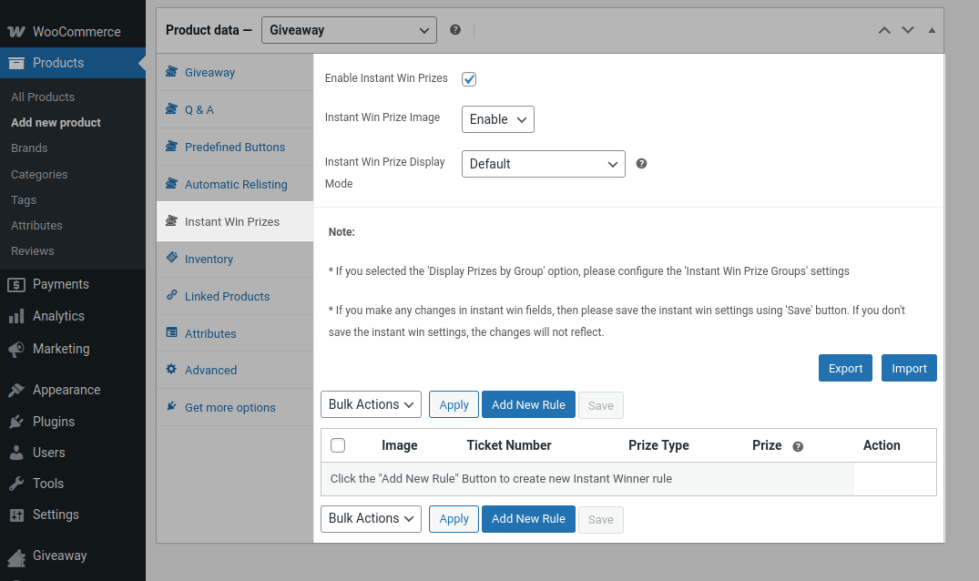Screen dimensions: 979x581
Task: Open the Linked Products tab
Action: pos(227,296)
